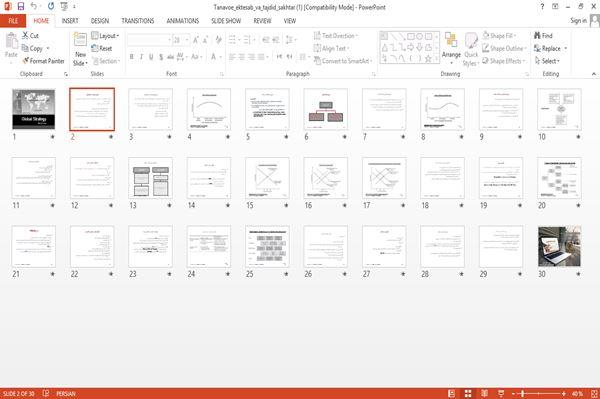This screenshot has height=399, width=600.
Task: Open Shape Effects menu
Action: click(x=504, y=61)
